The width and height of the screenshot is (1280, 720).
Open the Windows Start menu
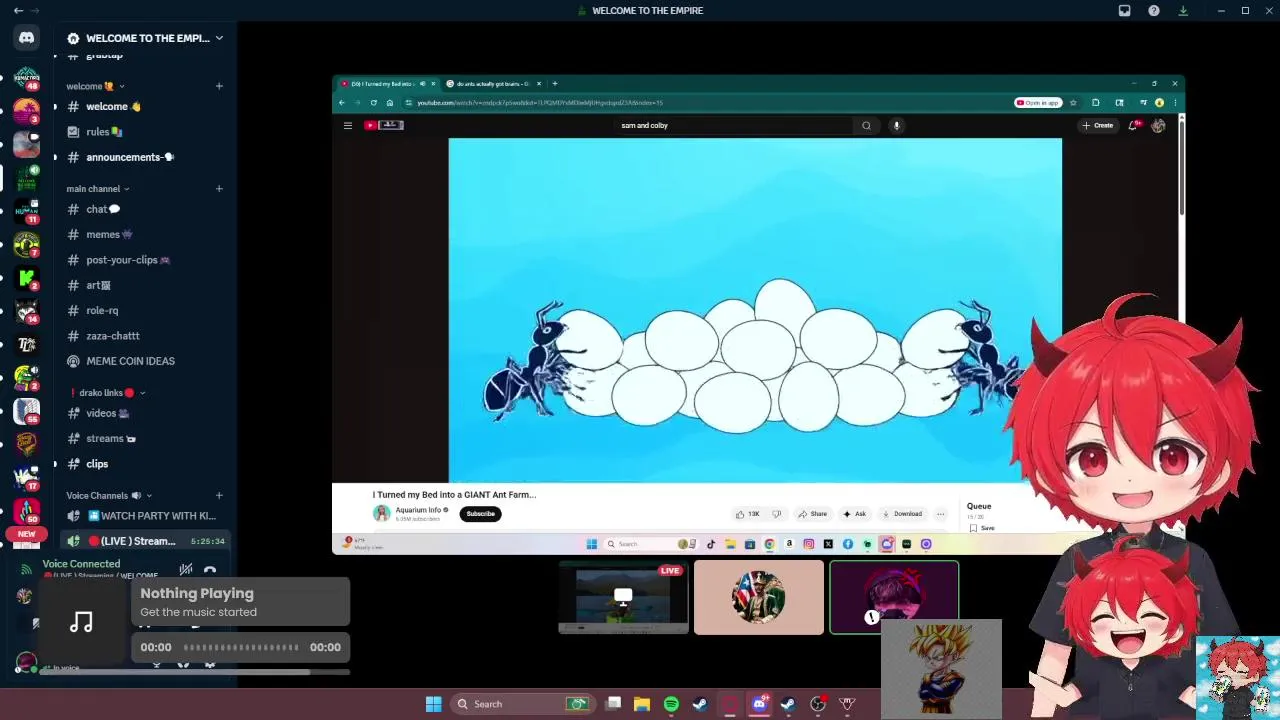[433, 704]
